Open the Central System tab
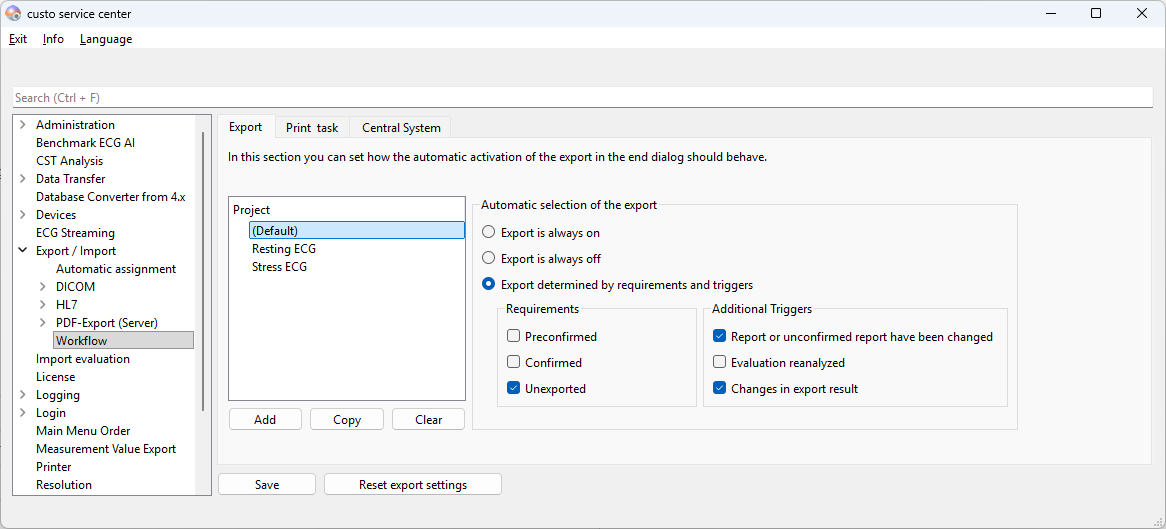The height and width of the screenshot is (529, 1166). (401, 128)
